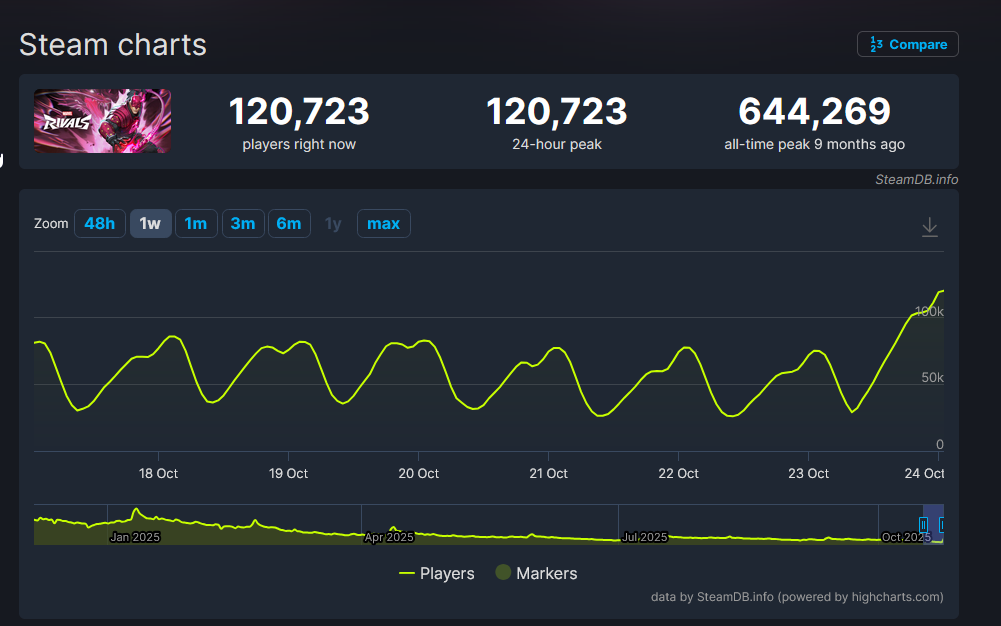Image resolution: width=1001 pixels, height=626 pixels.
Task: Choose the 3m zoom option
Action: 243,223
